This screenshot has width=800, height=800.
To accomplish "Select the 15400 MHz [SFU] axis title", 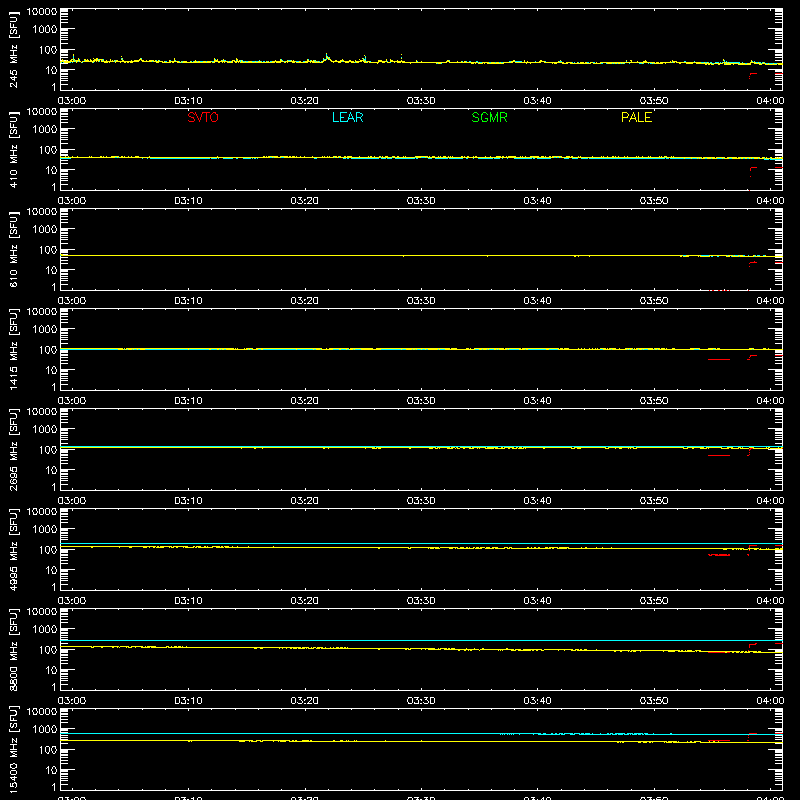I will click(13, 749).
